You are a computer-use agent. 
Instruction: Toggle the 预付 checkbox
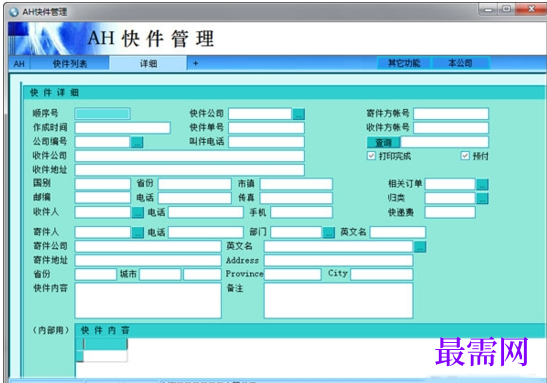(x=465, y=156)
